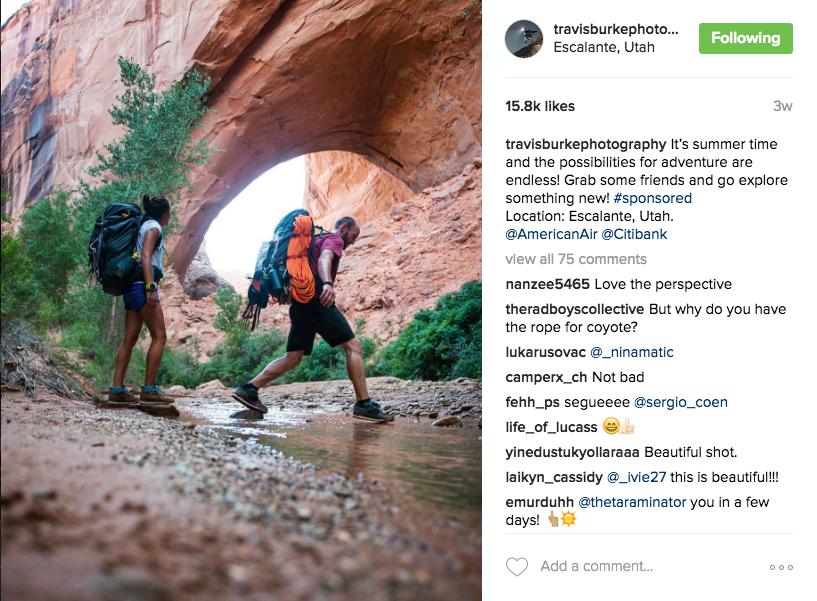Open the @thetaraminator mention
The image size is (817, 601).
[x=632, y=502]
